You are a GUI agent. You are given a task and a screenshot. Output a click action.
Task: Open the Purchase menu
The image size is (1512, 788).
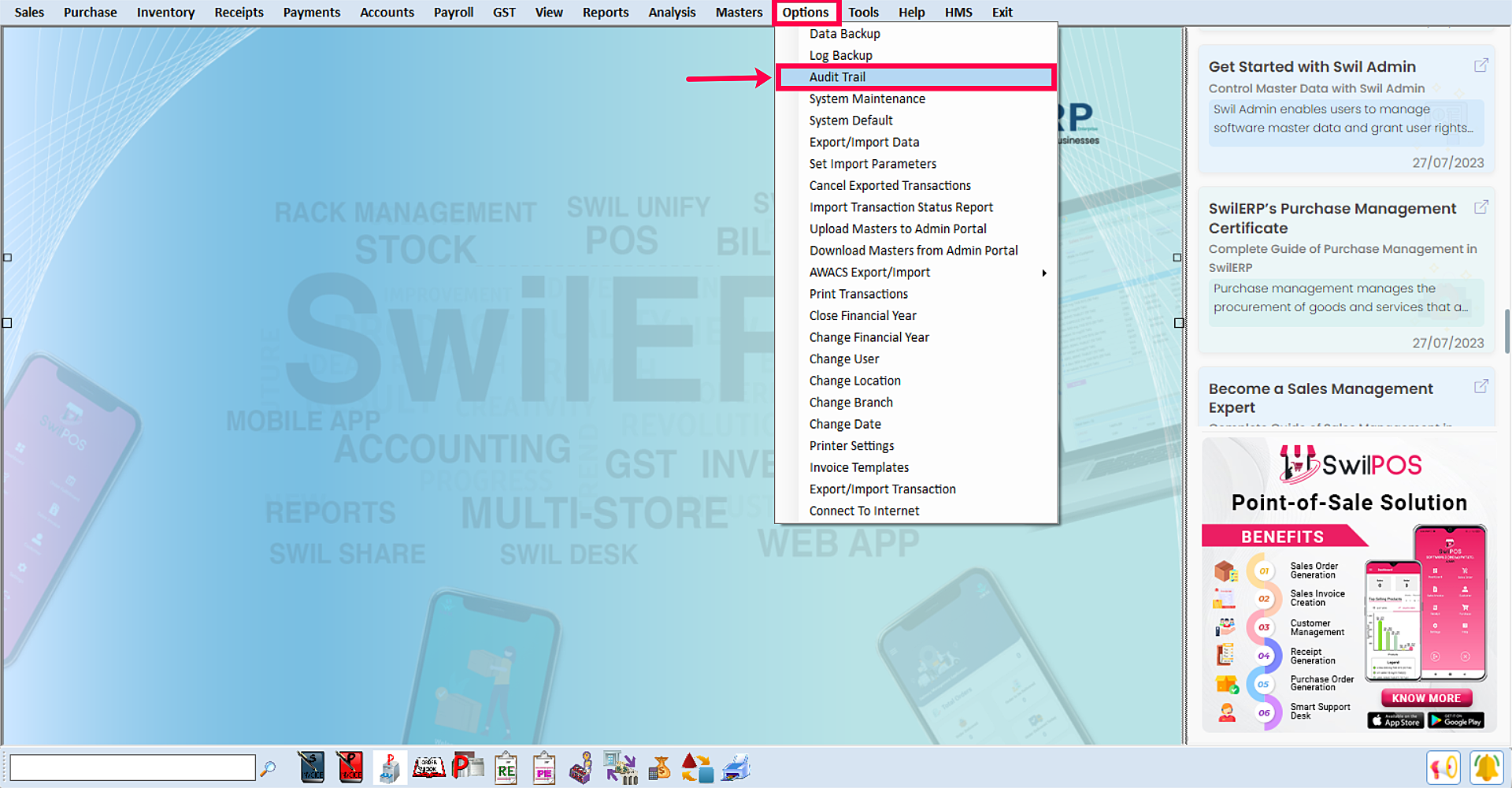(x=90, y=12)
